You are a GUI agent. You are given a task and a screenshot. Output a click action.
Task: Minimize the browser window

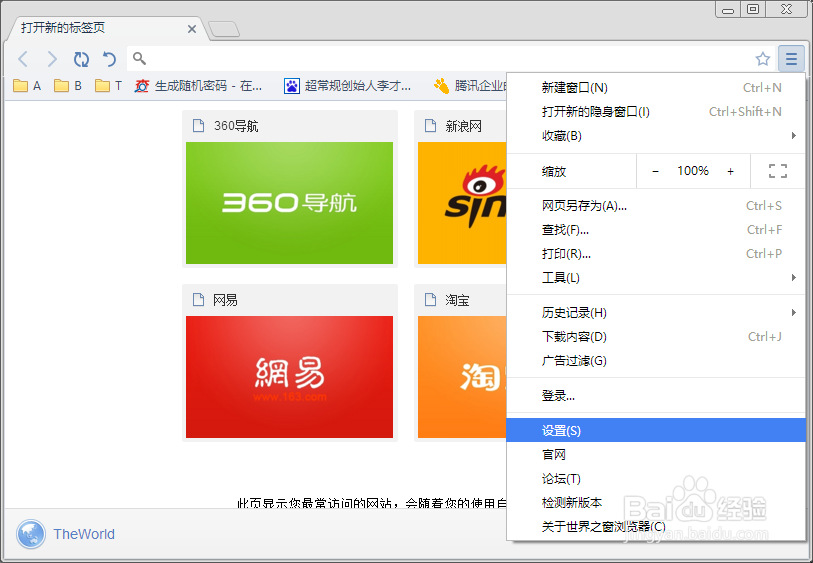tap(728, 10)
